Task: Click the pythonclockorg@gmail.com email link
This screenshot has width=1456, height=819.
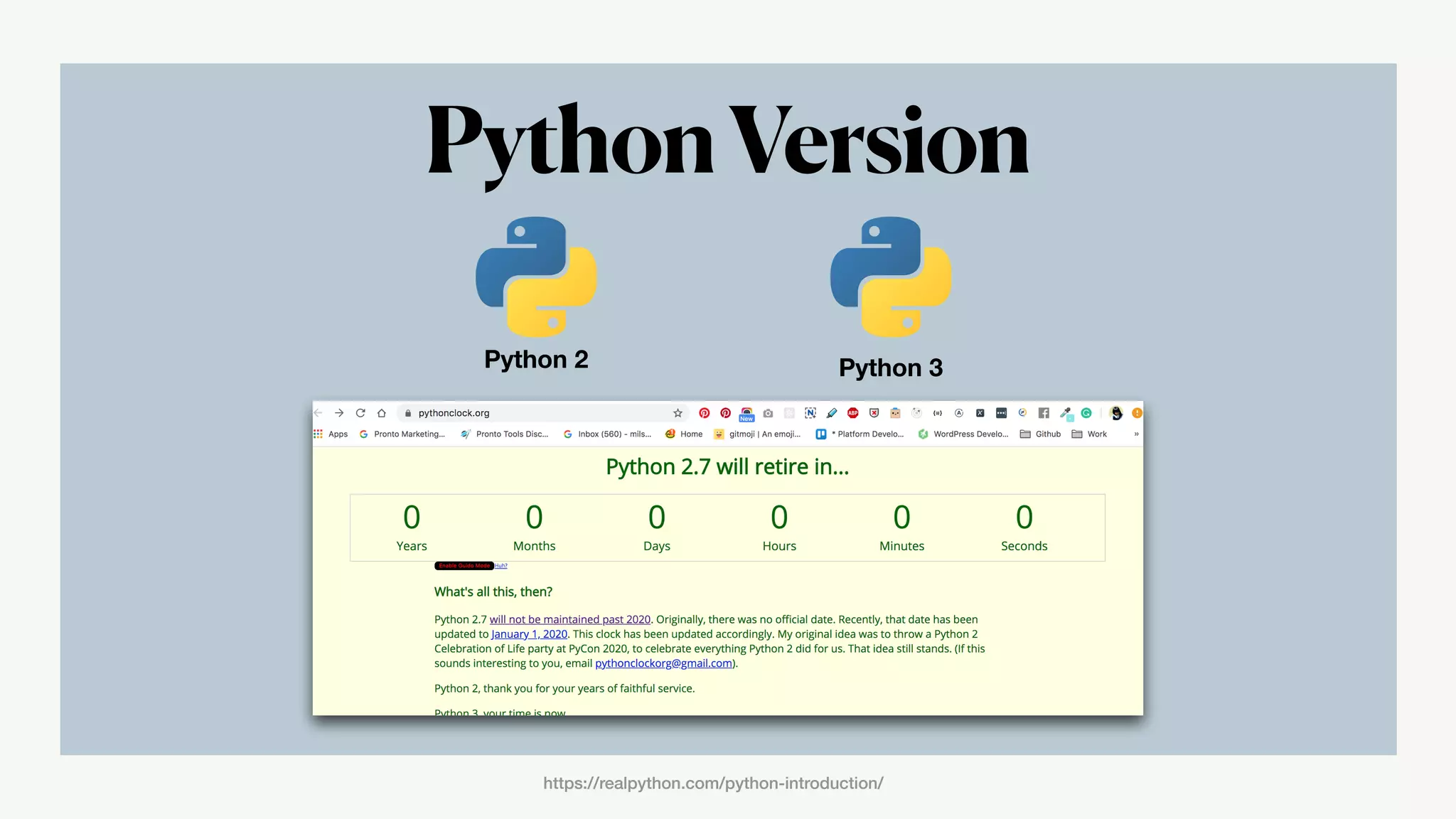Action: (663, 663)
